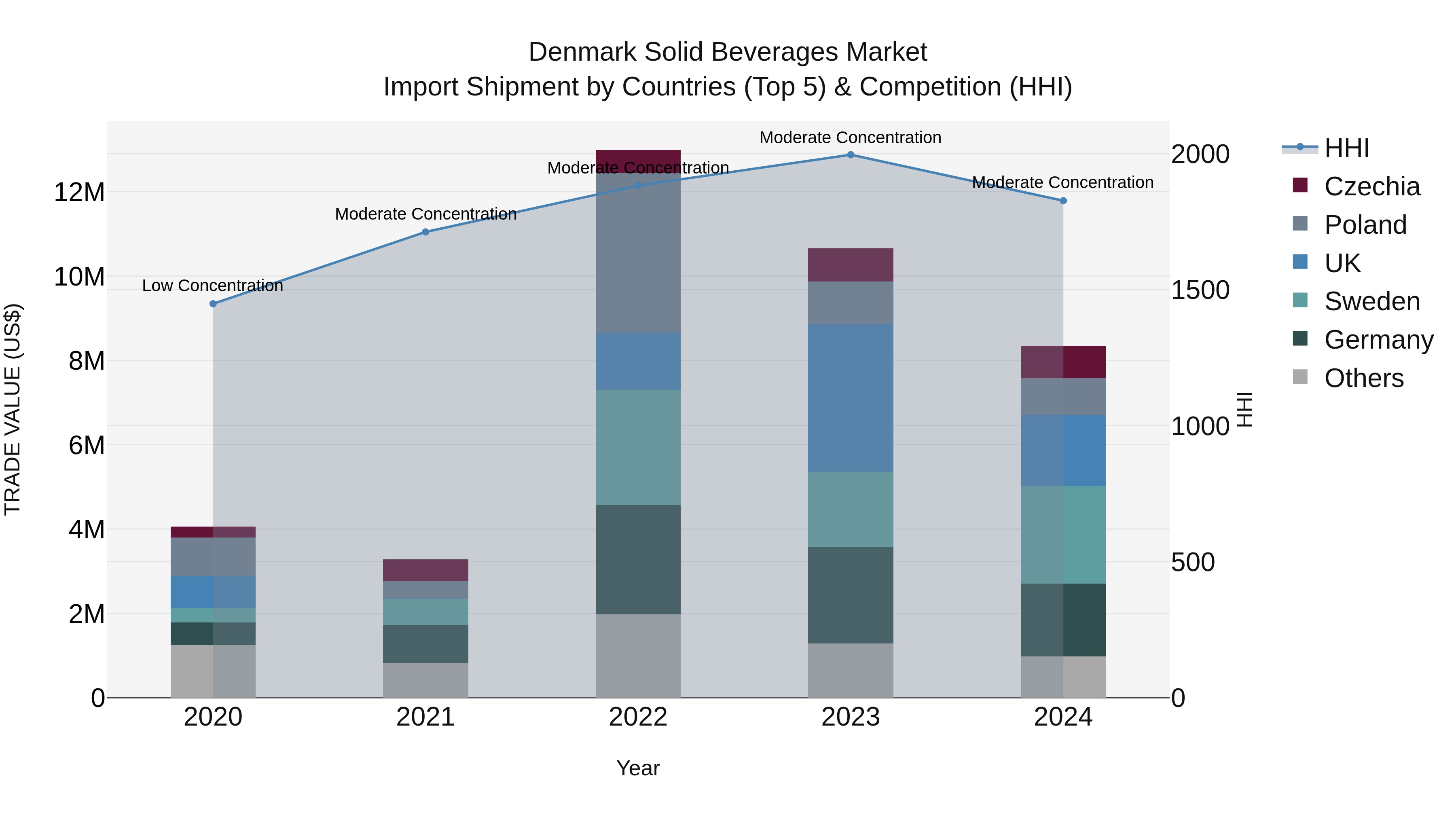
Task: Click the 1500 tick on HHI axis
Action: (x=1200, y=290)
